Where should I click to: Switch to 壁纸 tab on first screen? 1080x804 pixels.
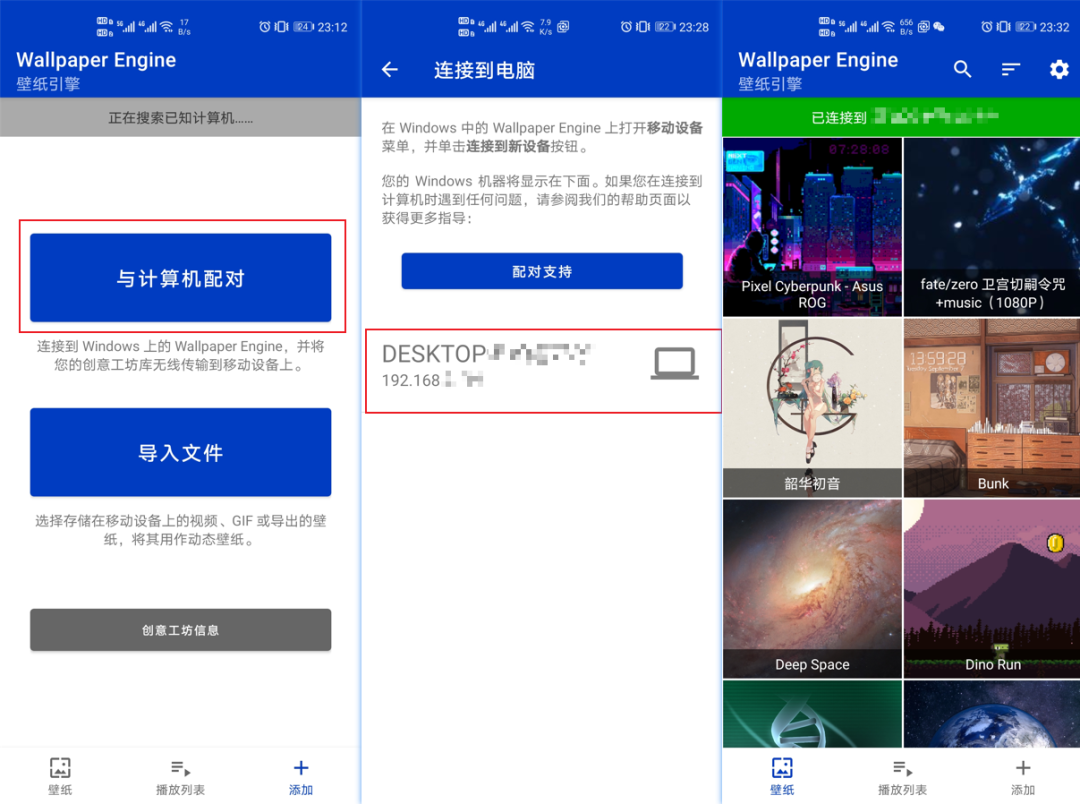60,776
